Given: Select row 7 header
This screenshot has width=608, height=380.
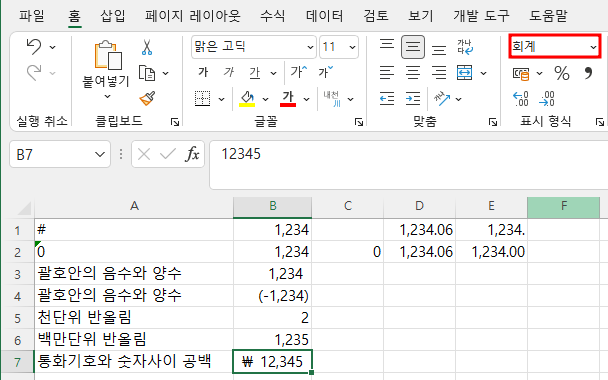Looking at the screenshot, I should pyautogui.click(x=17, y=362).
